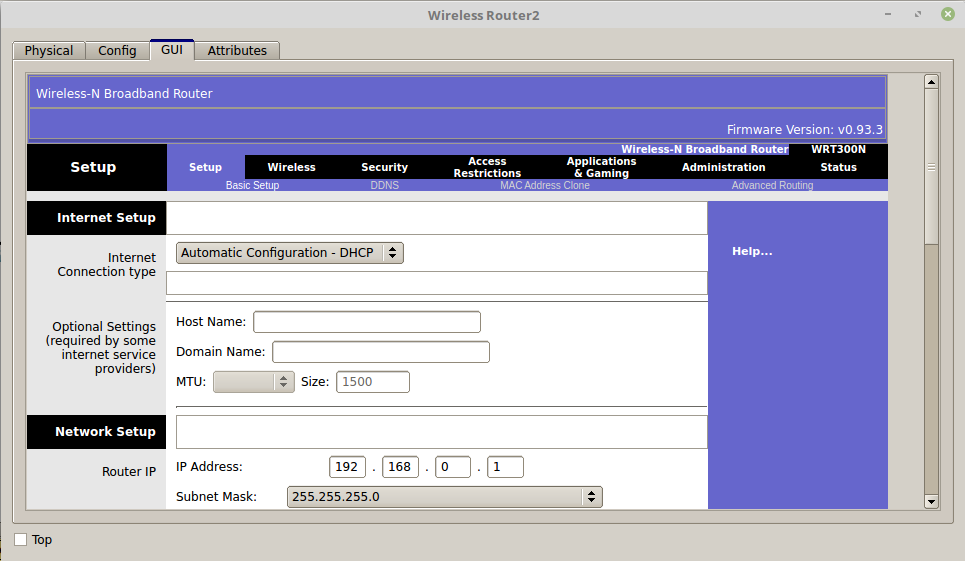Click the WRT300N model label
Image resolution: width=965 pixels, height=561 pixels.
[x=838, y=149]
